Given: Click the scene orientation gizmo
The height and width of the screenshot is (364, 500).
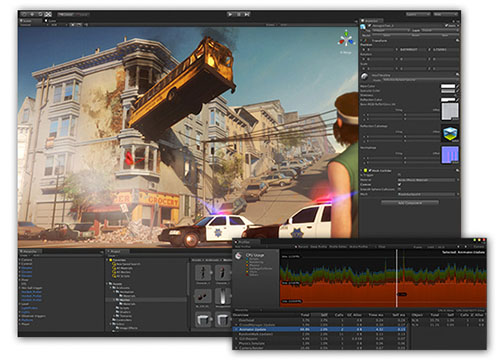Looking at the screenshot, I should (x=346, y=39).
